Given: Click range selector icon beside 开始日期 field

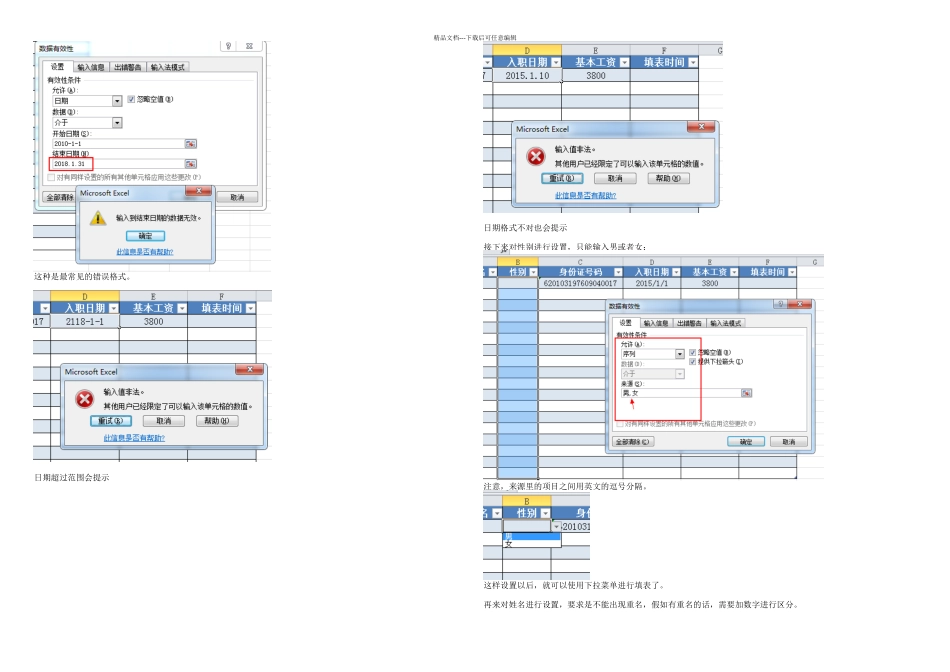Looking at the screenshot, I should click(190, 144).
